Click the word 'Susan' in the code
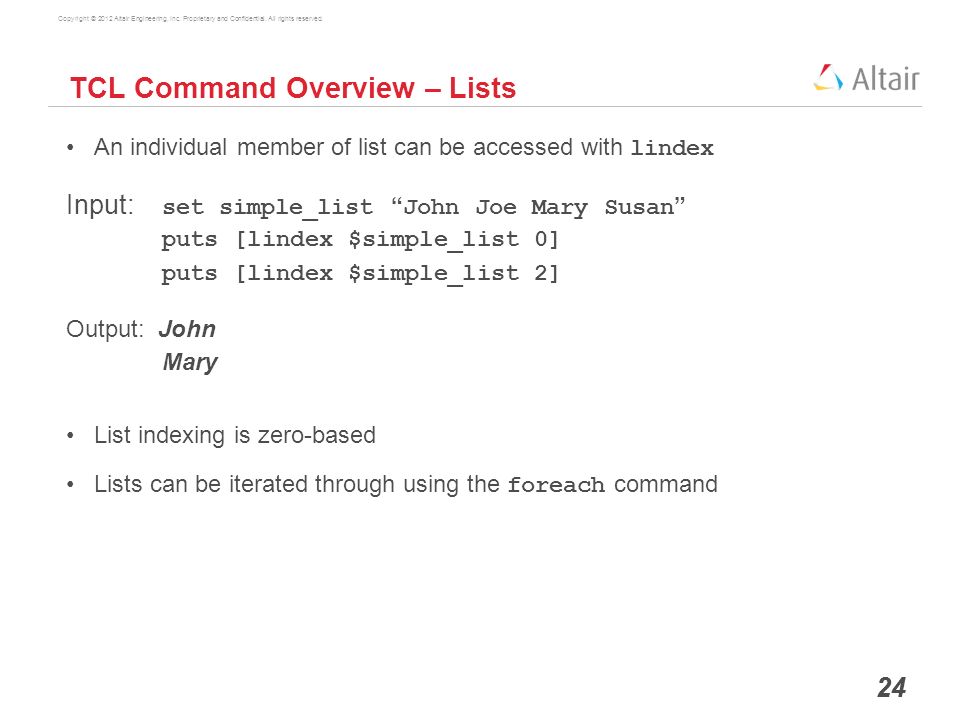Image resolution: width=960 pixels, height=720 pixels. click(639, 208)
